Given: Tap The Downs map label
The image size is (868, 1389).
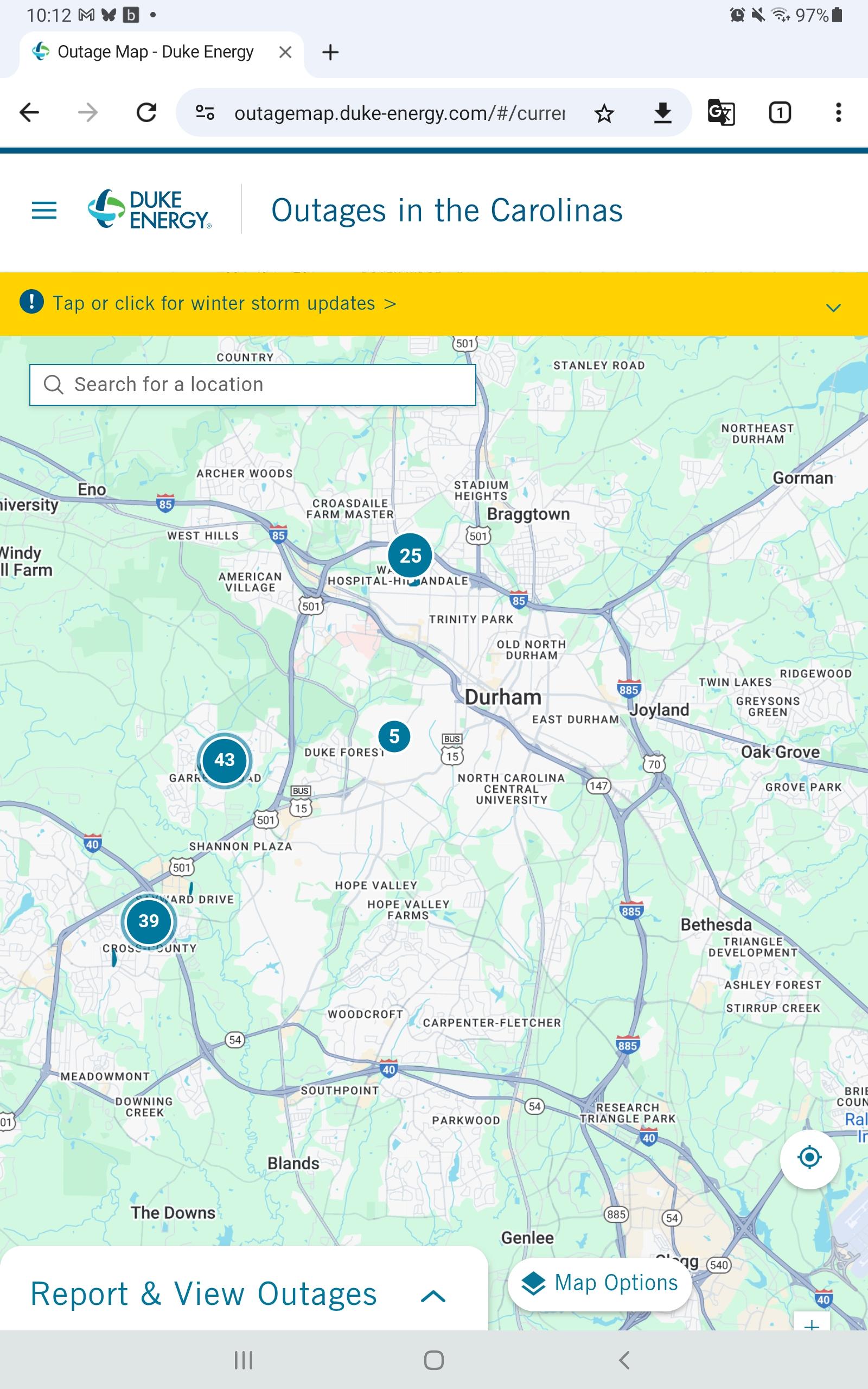Looking at the screenshot, I should [x=173, y=1212].
